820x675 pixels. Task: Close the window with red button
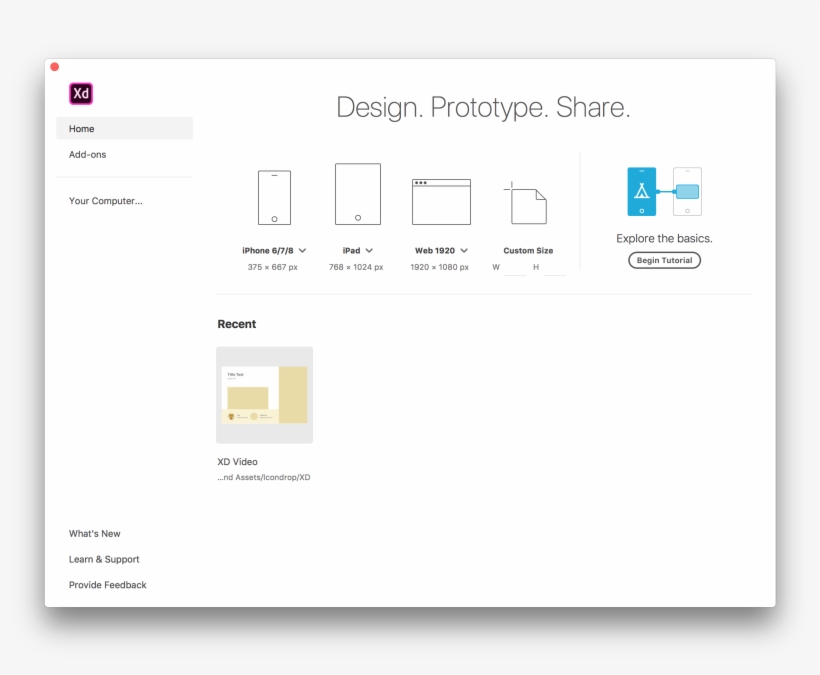(x=55, y=67)
